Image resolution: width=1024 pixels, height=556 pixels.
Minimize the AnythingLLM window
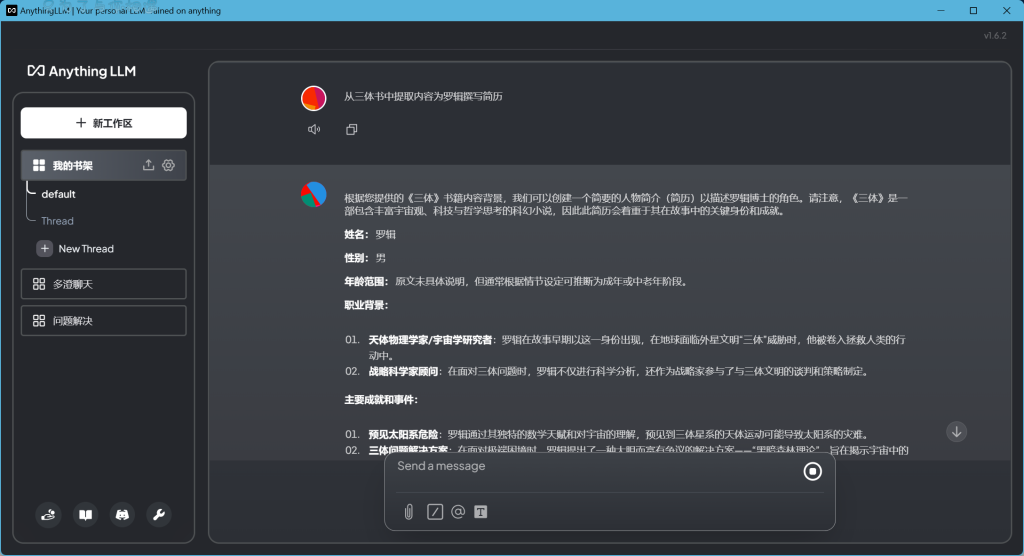pos(941,10)
